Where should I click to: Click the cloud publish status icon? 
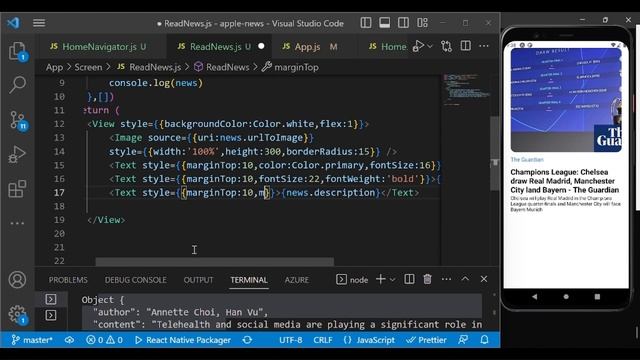pos(69,340)
